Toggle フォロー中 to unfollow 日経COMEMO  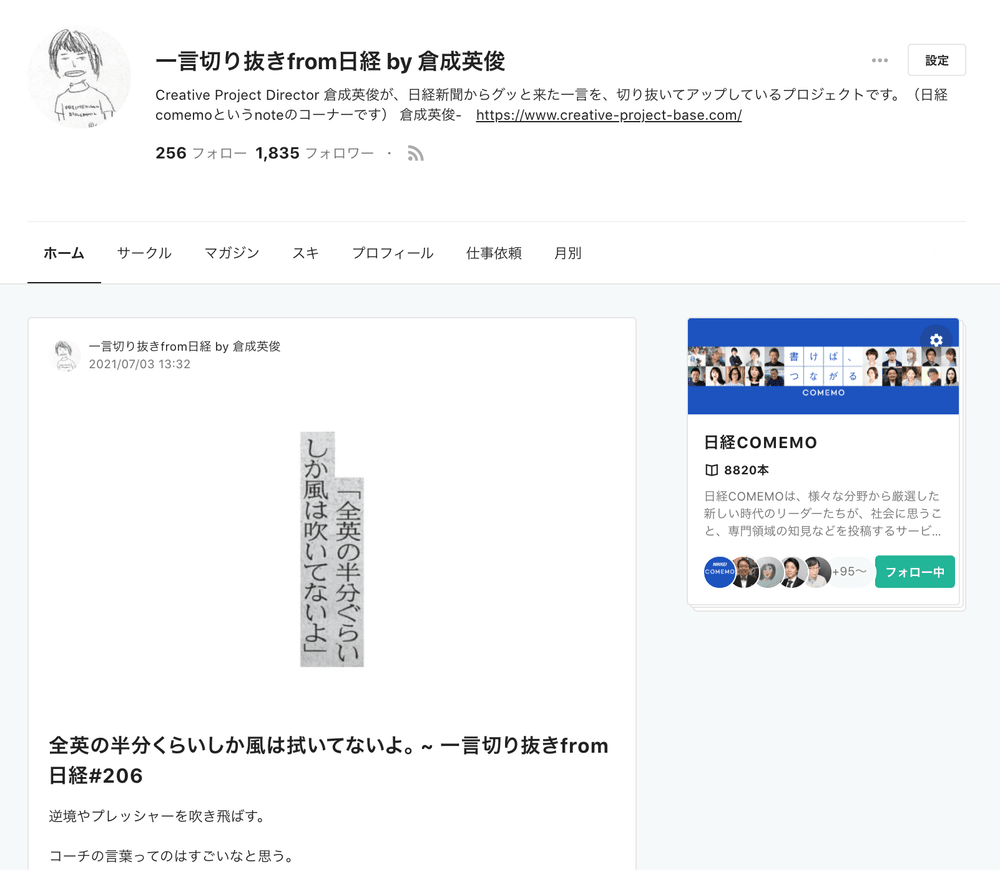point(914,572)
